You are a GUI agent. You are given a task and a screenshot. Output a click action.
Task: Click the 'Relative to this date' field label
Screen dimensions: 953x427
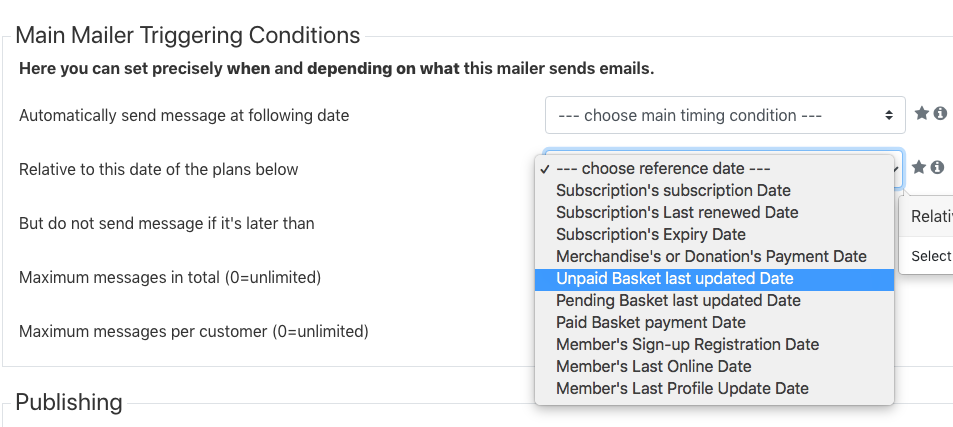[159, 169]
